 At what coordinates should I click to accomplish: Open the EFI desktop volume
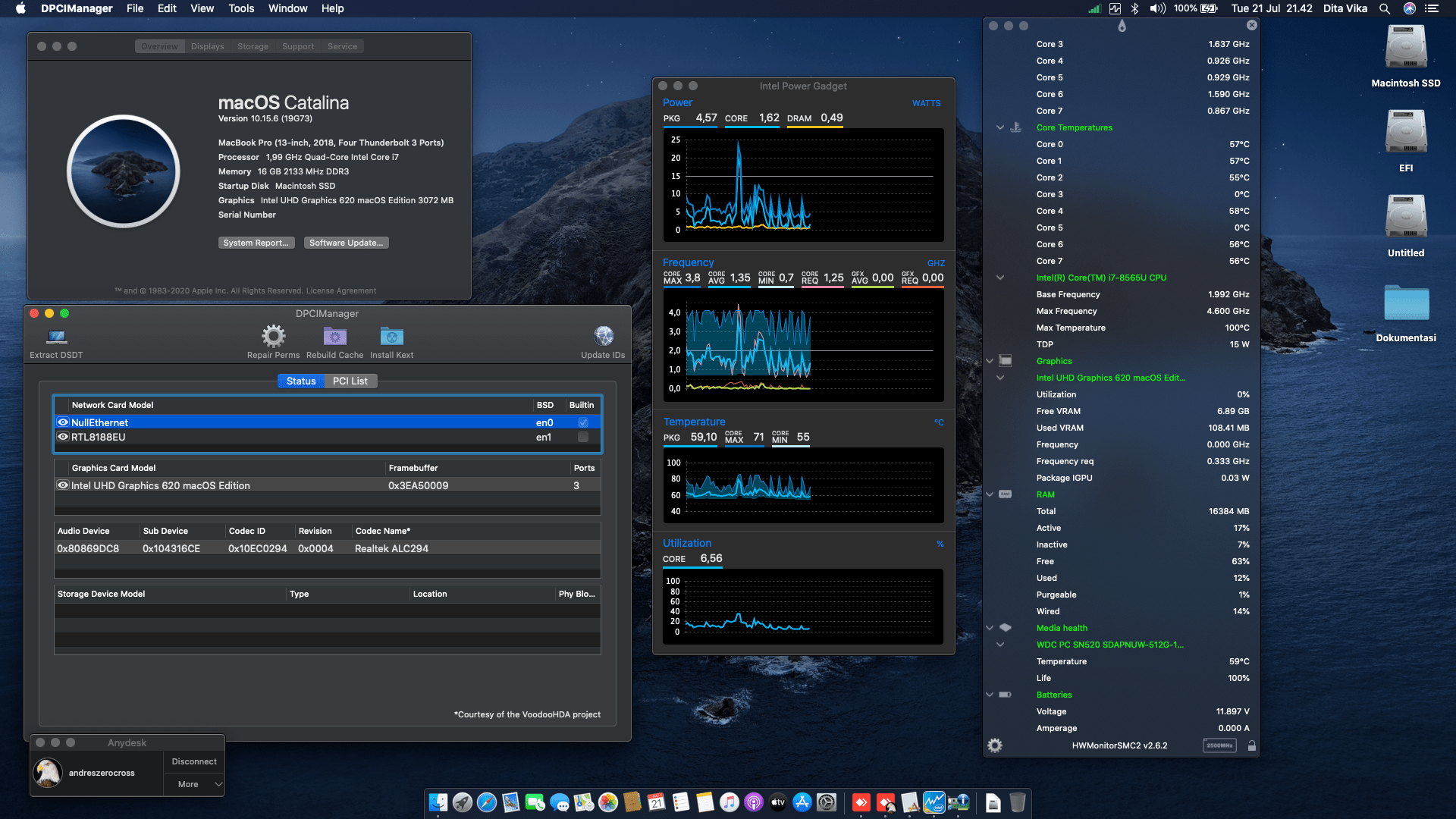(x=1406, y=132)
